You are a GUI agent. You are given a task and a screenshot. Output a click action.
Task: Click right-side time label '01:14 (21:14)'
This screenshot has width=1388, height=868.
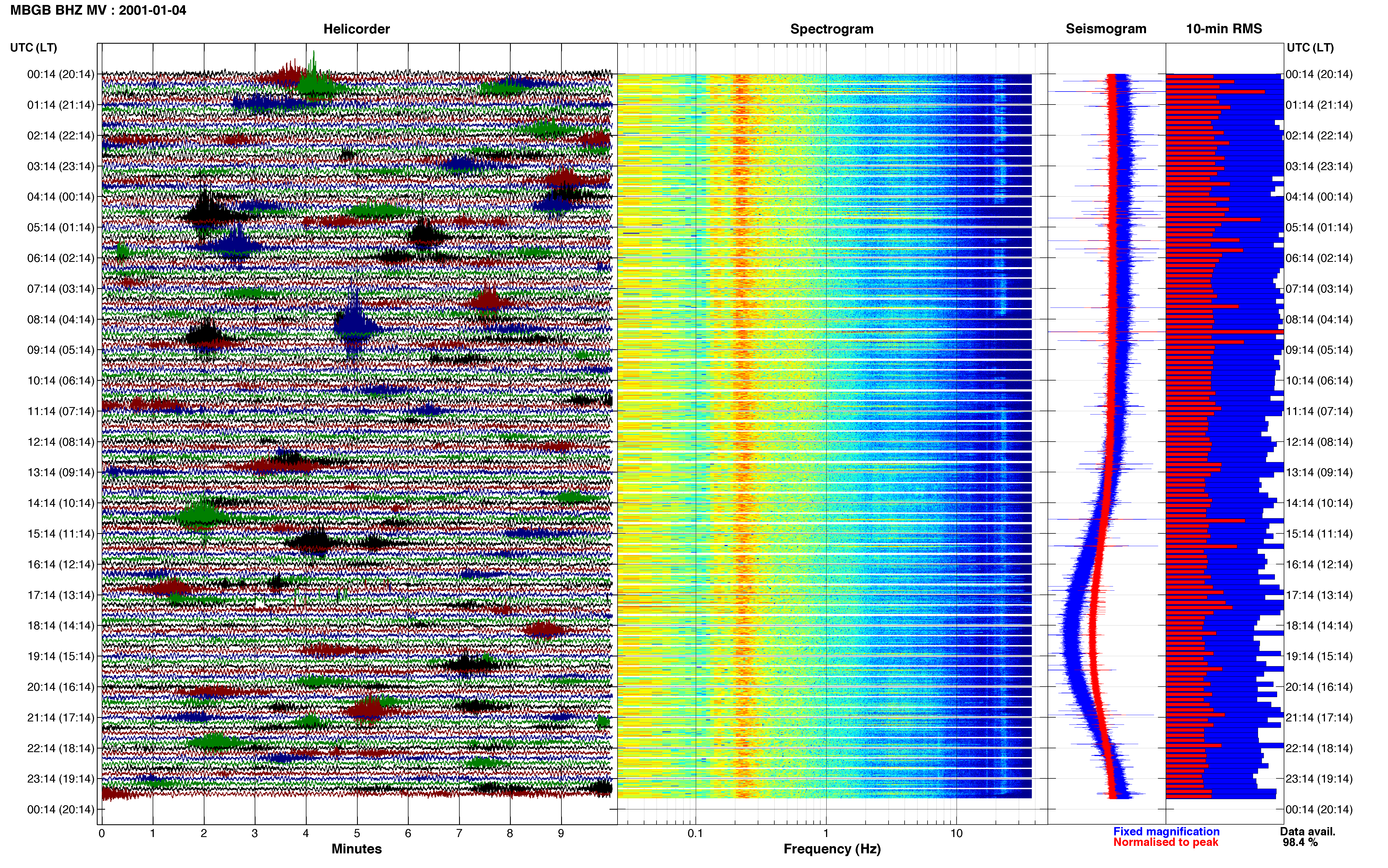coord(1319,105)
